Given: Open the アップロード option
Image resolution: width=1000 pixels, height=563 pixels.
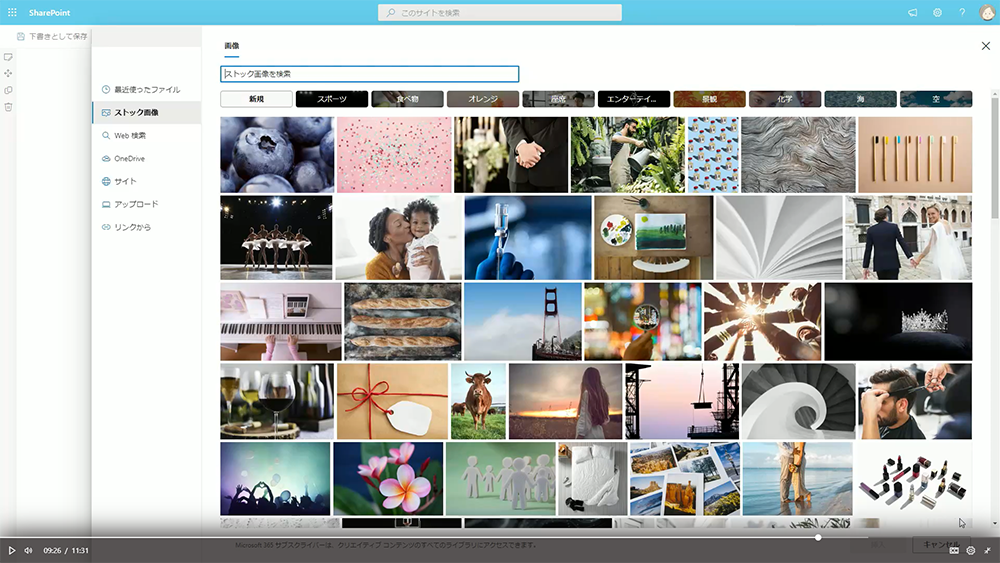Looking at the screenshot, I should (x=136, y=205).
